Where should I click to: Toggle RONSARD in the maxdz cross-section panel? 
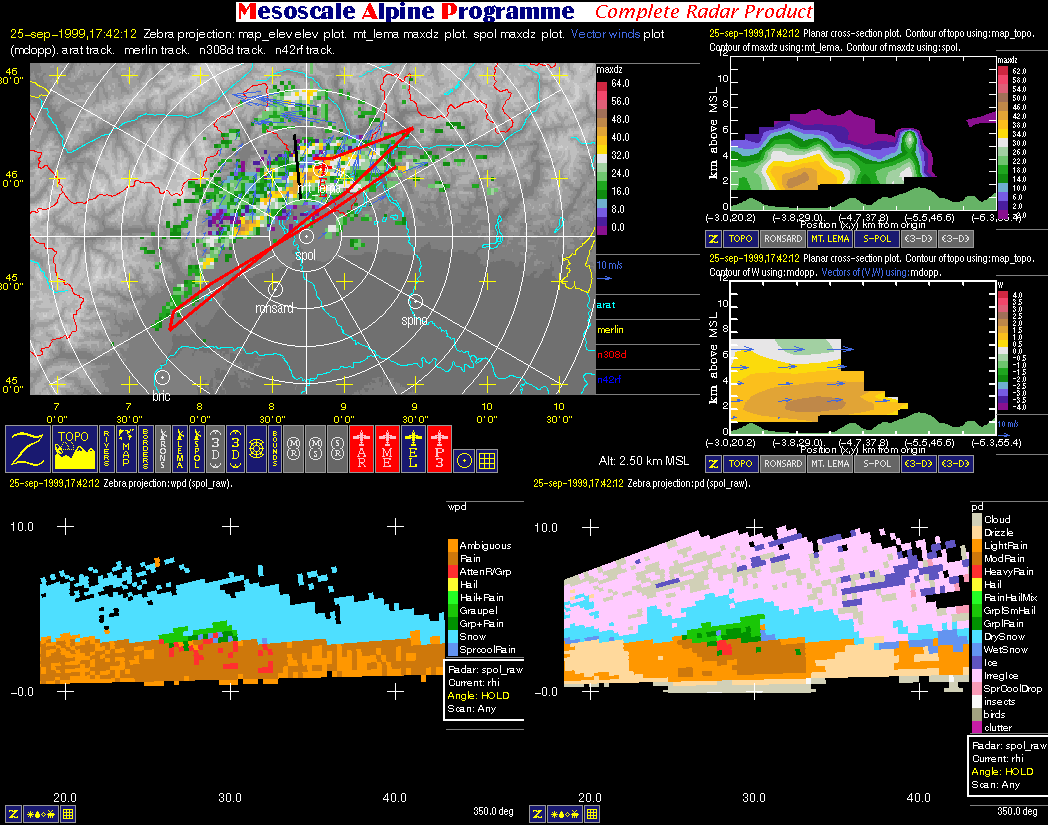[x=780, y=240]
